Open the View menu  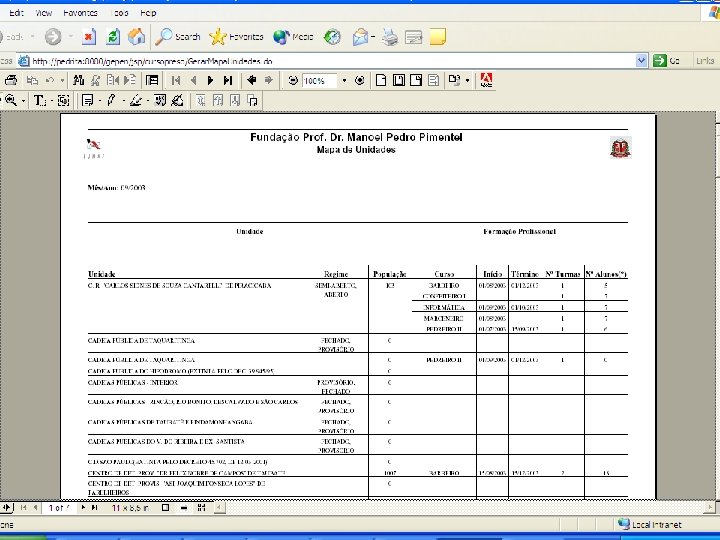(44, 13)
